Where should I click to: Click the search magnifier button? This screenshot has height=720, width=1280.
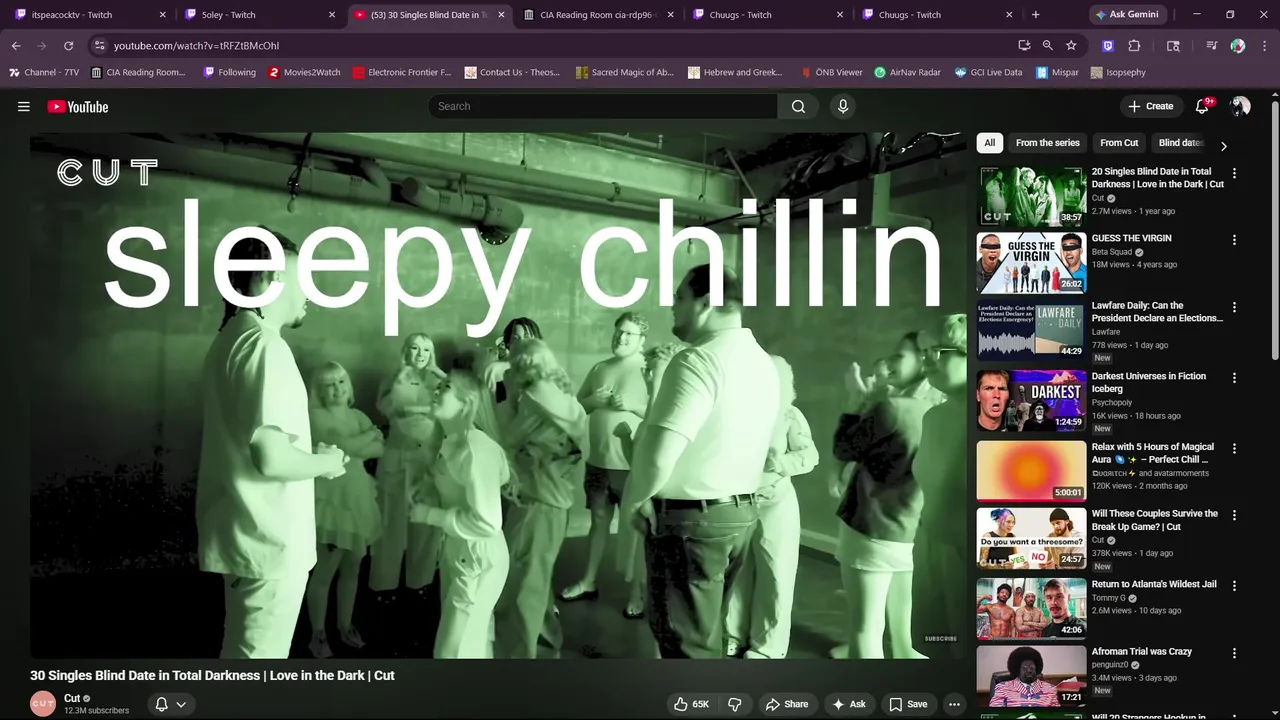click(x=798, y=106)
